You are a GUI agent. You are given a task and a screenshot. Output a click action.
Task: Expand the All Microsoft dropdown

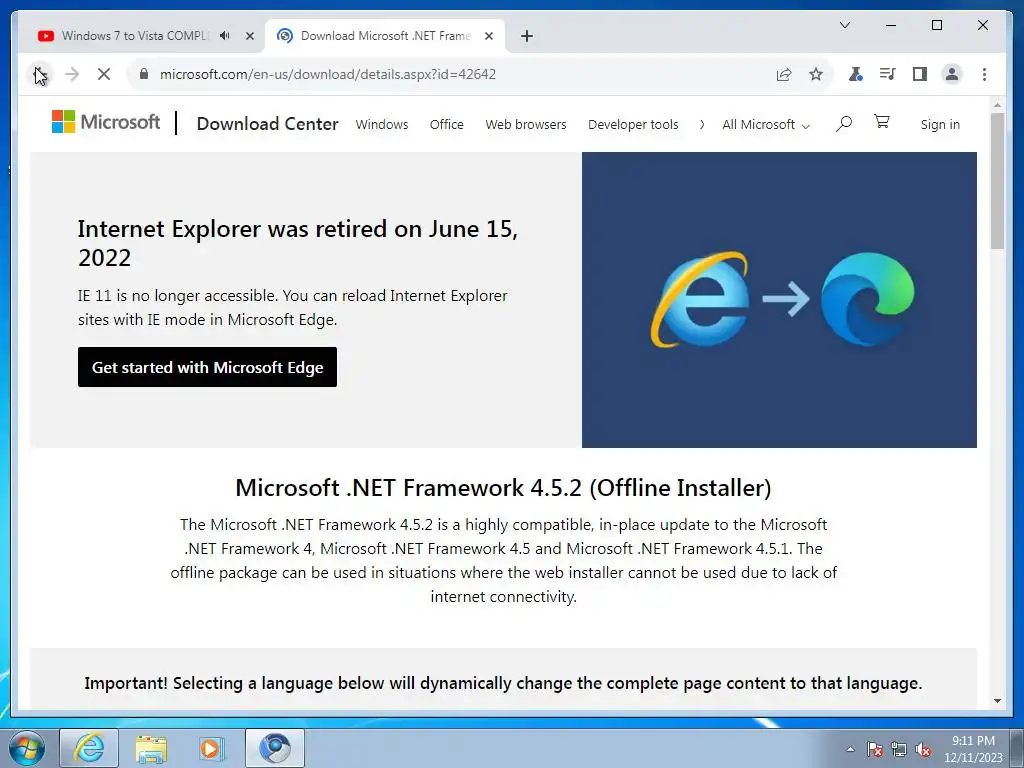pos(765,125)
